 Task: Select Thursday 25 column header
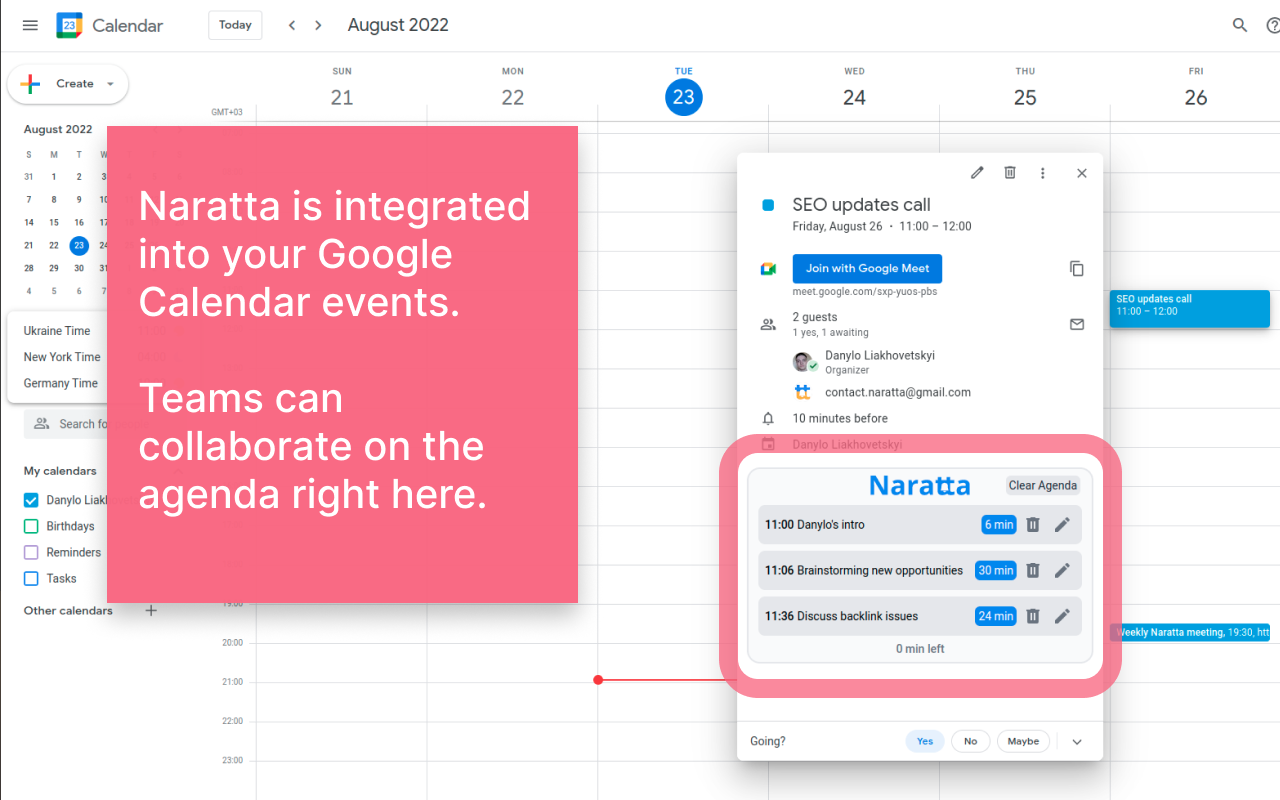pyautogui.click(x=1025, y=89)
